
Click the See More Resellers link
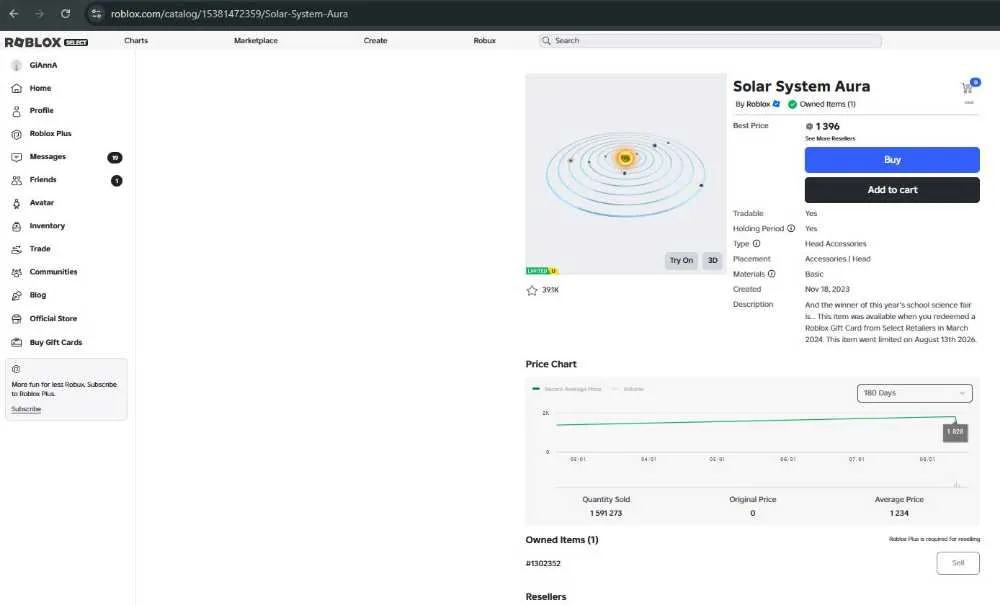point(830,138)
